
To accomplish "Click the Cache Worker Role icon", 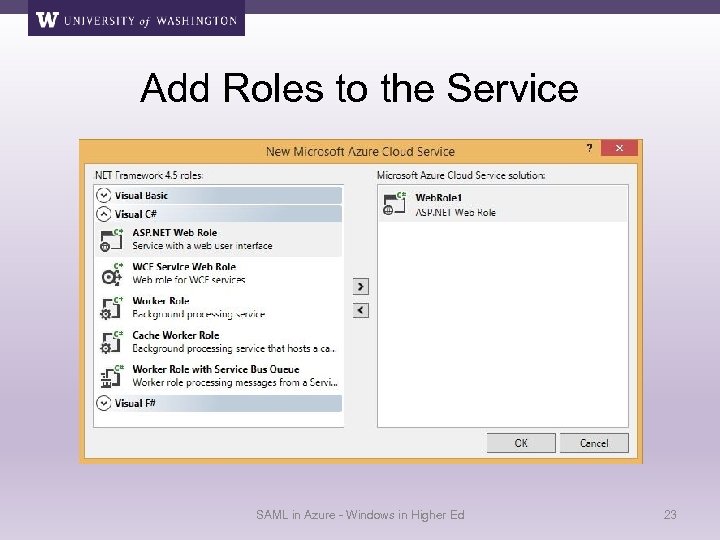I will pos(112,342).
